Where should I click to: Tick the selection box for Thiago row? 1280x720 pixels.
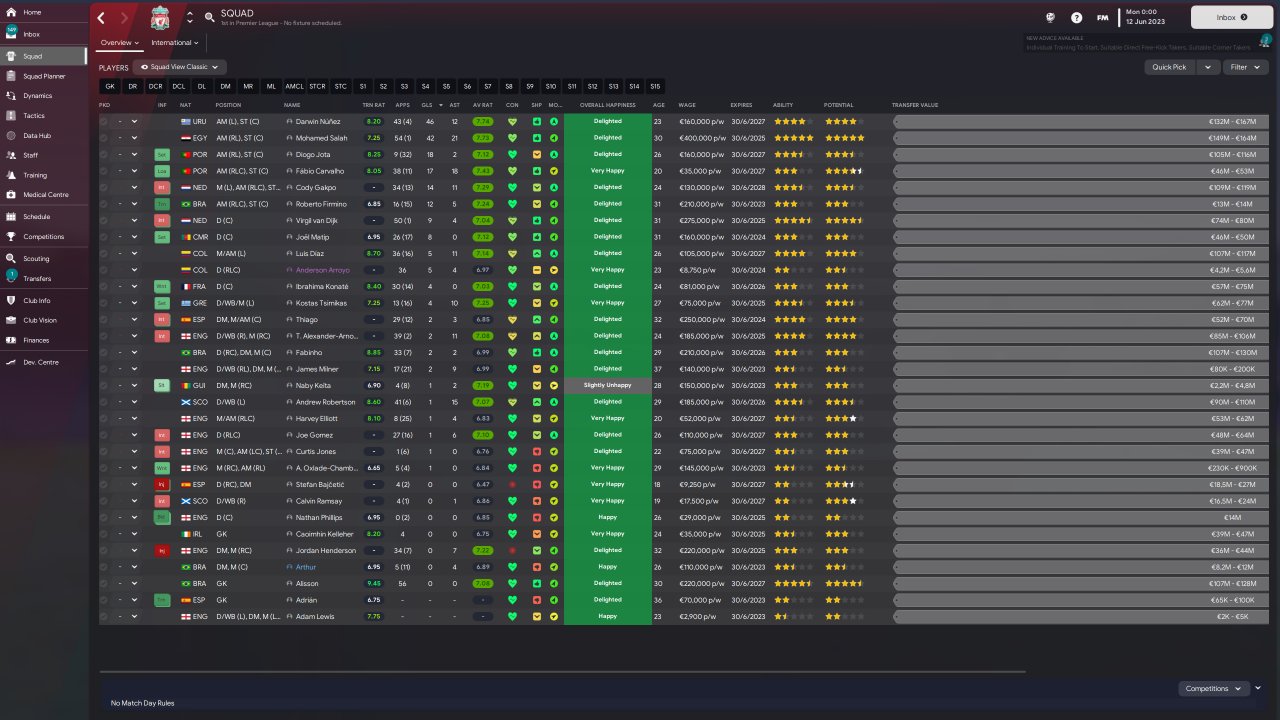[105, 319]
